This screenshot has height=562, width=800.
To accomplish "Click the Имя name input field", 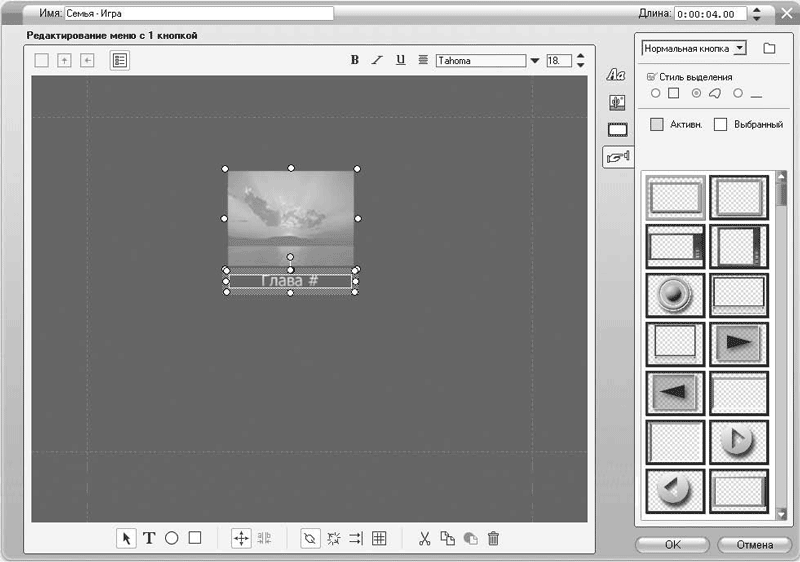I will tap(200, 14).
